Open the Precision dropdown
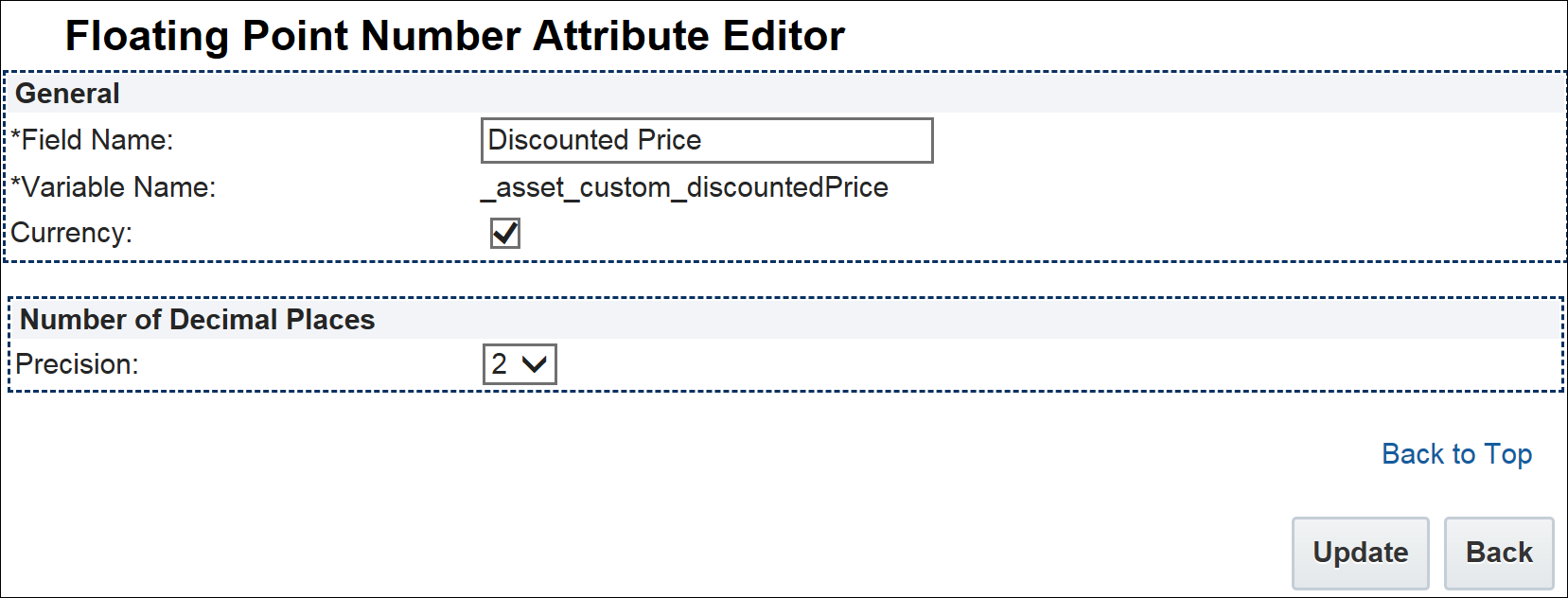Screen dimensions: 1568x598 pos(520,364)
